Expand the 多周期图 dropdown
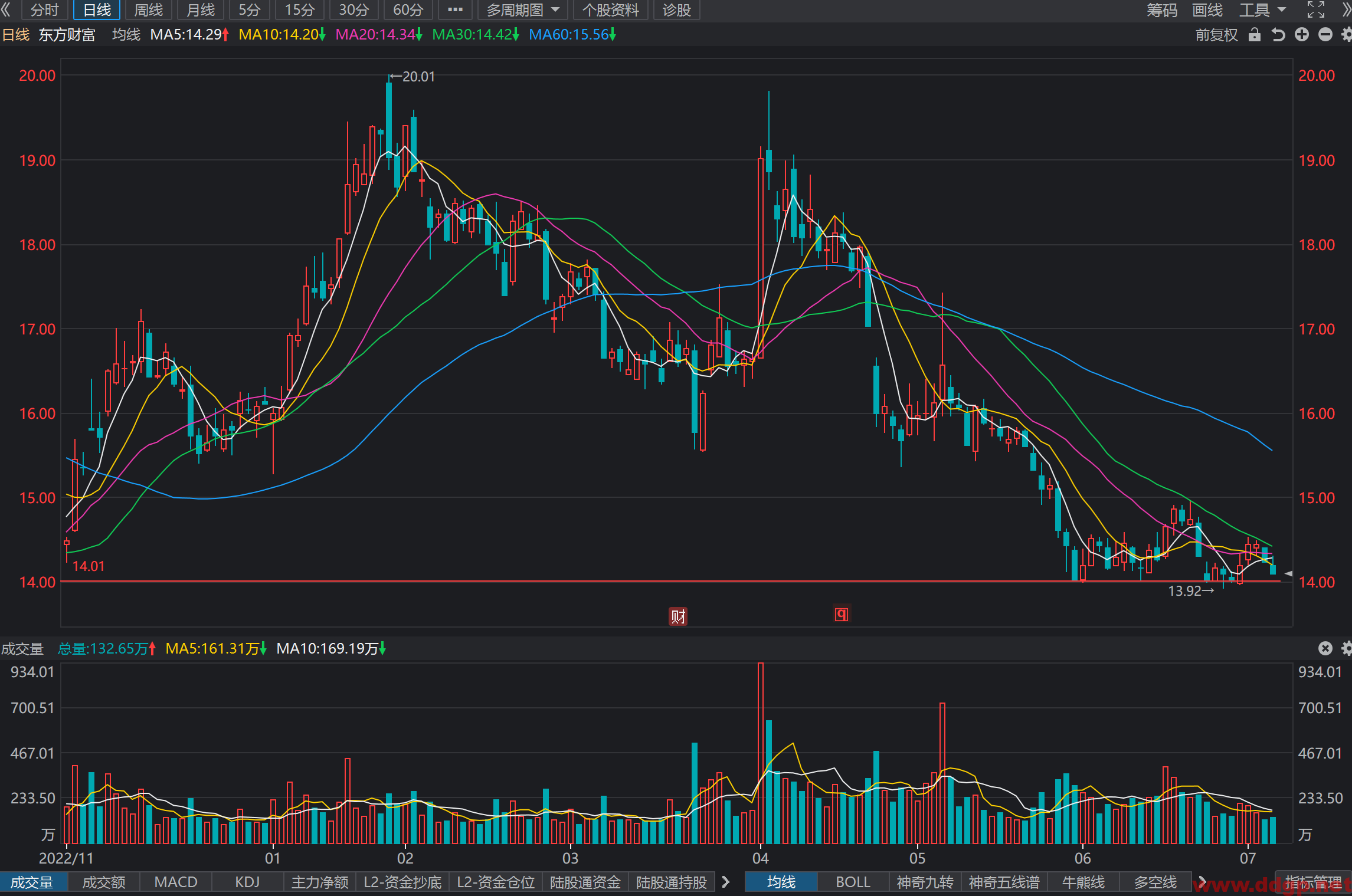 pyautogui.click(x=522, y=10)
